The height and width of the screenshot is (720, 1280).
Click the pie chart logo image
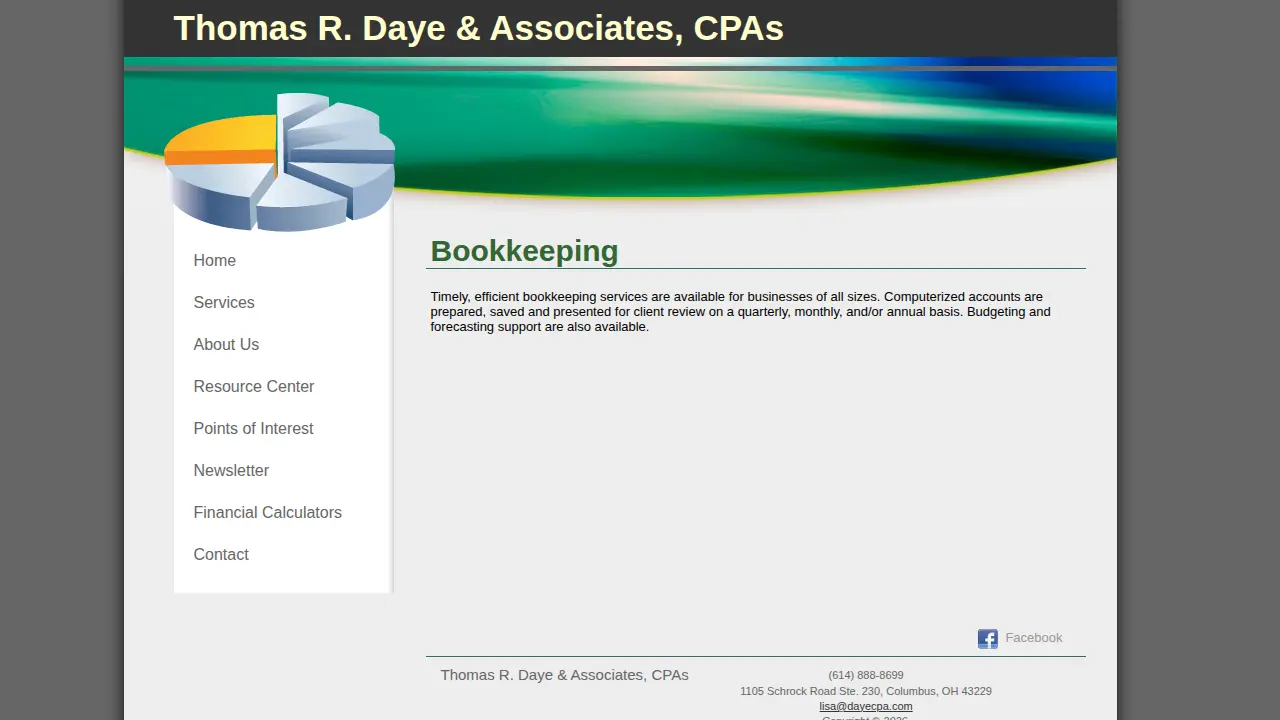click(280, 162)
